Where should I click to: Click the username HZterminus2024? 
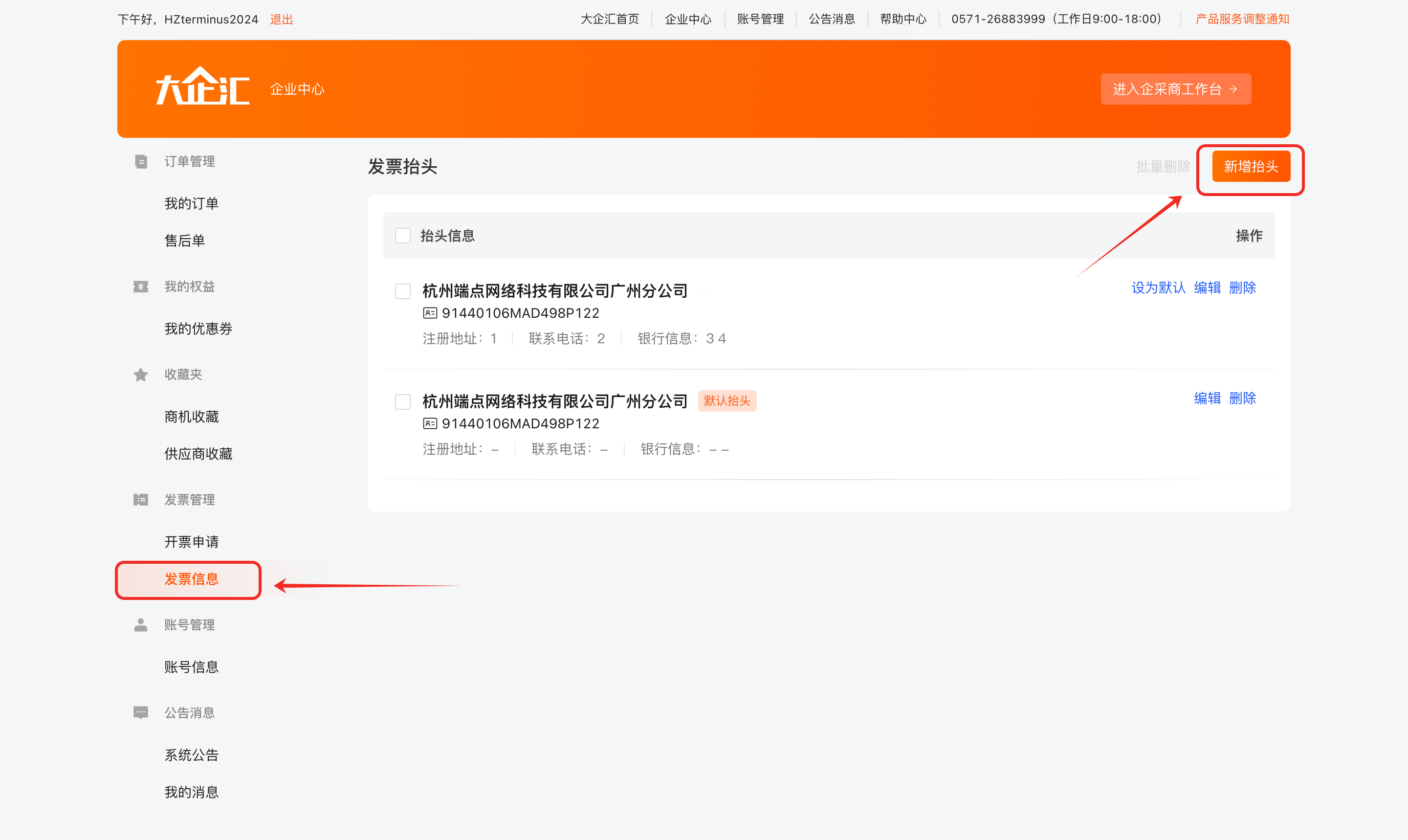(211, 19)
